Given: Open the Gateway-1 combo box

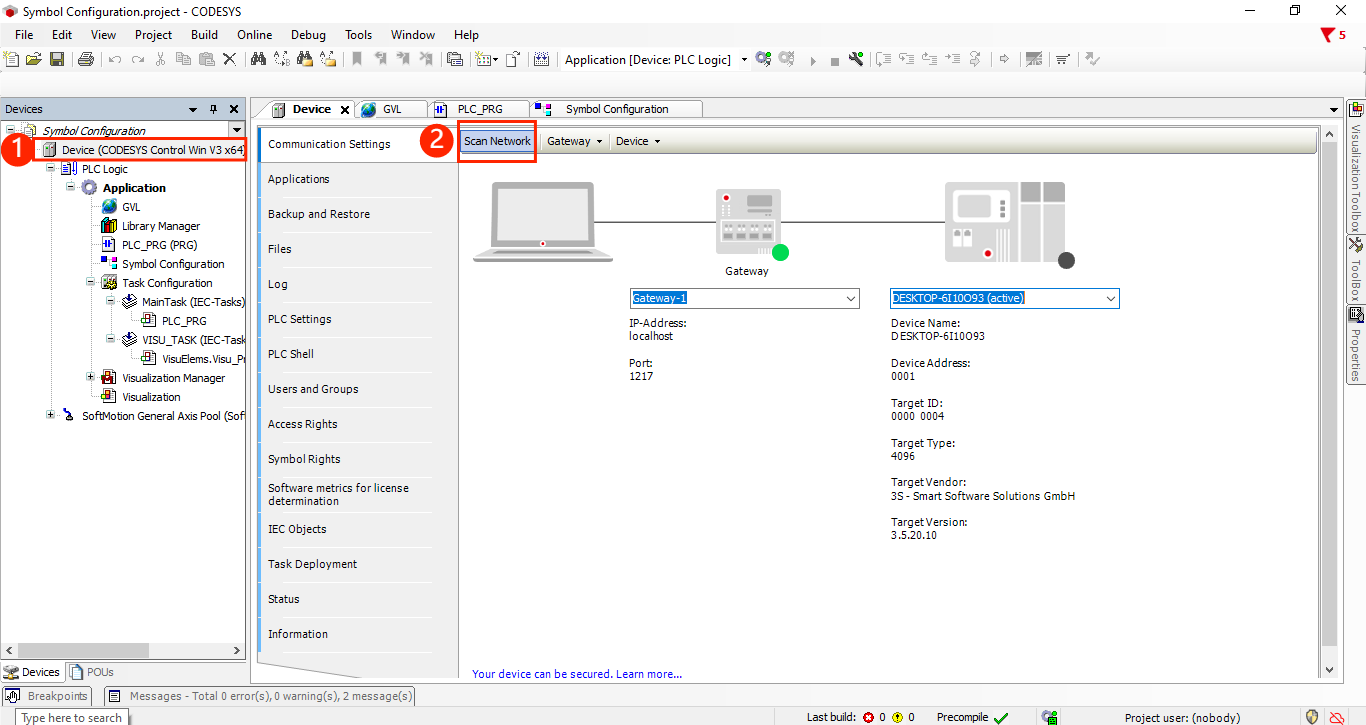Looking at the screenshot, I should [850, 299].
